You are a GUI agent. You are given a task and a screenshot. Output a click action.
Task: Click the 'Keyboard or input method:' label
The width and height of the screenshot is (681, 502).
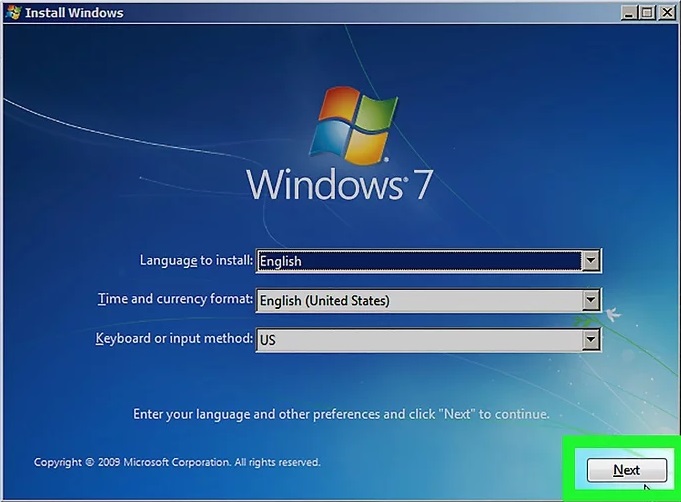pyautogui.click(x=174, y=339)
